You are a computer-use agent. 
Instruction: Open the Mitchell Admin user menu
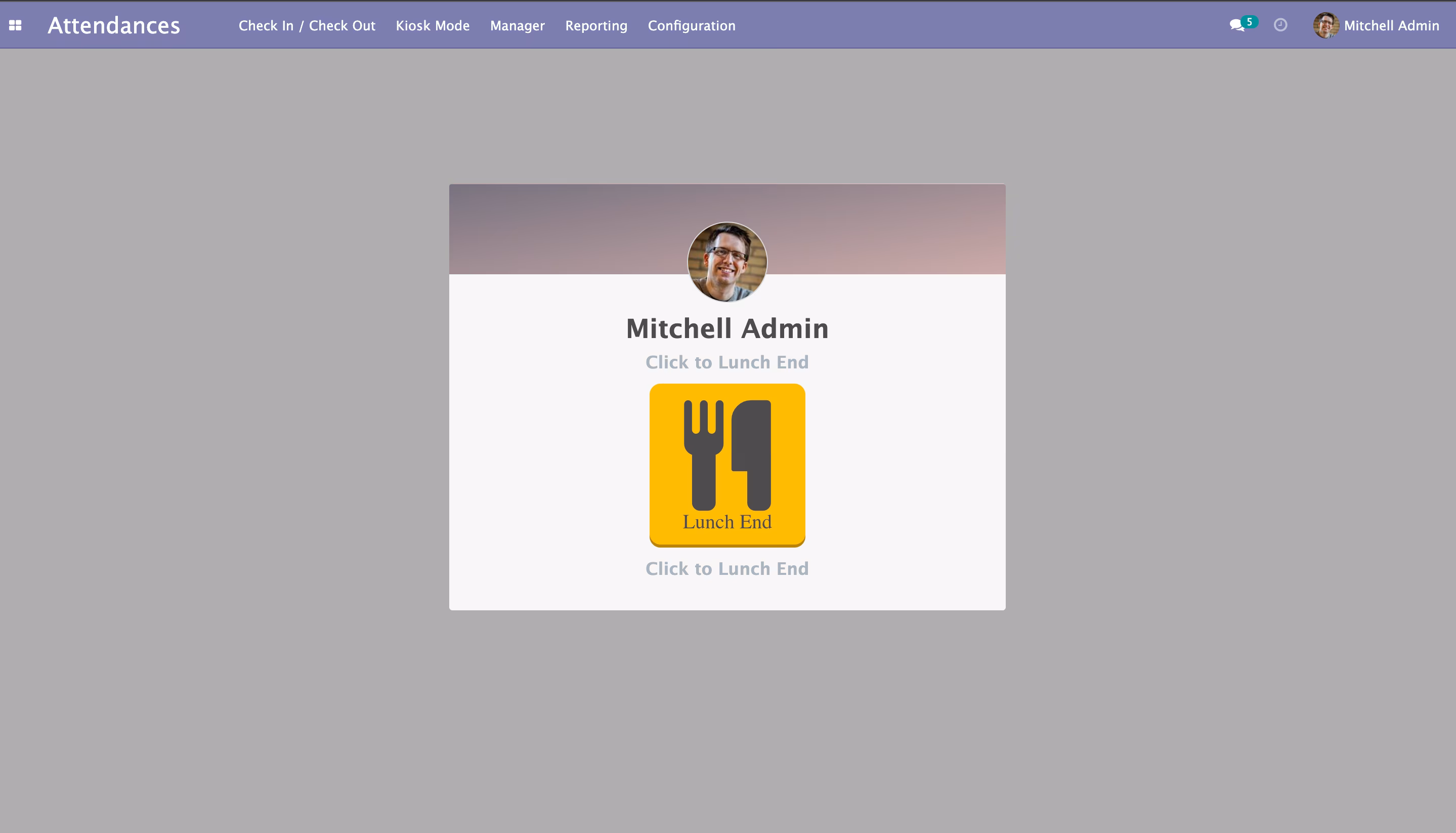(x=1376, y=26)
